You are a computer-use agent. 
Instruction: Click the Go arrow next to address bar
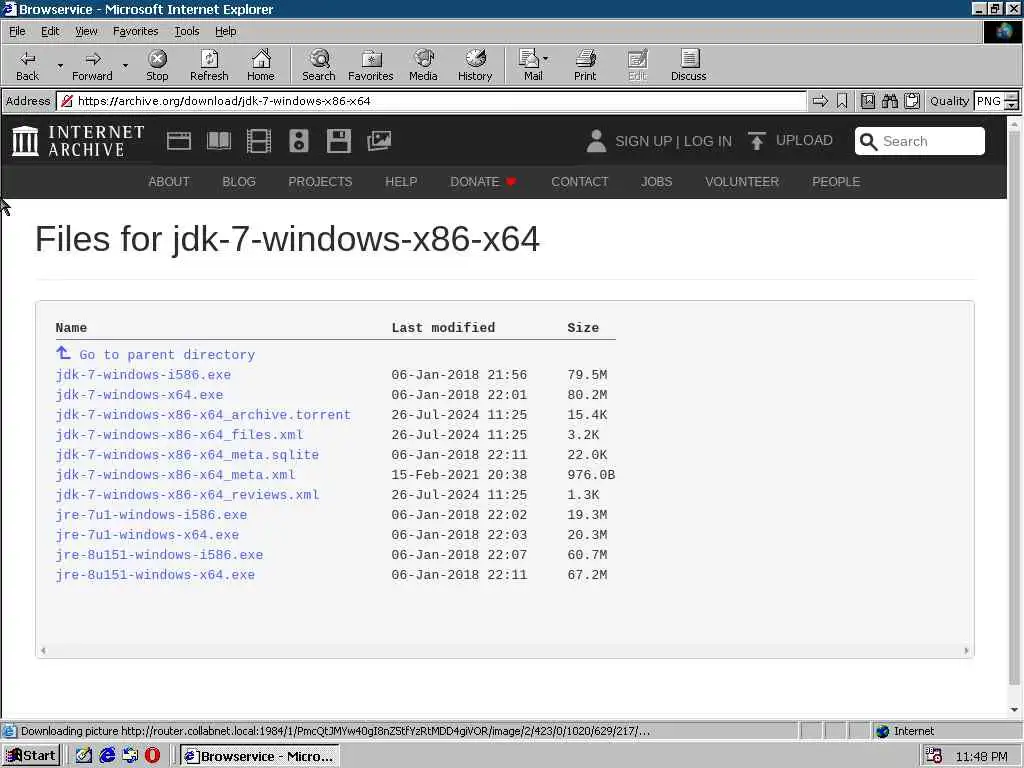(x=820, y=101)
